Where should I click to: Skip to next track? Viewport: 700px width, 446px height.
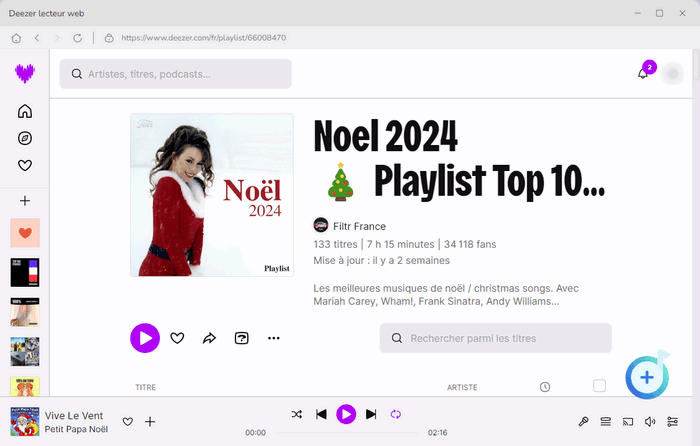[371, 414]
